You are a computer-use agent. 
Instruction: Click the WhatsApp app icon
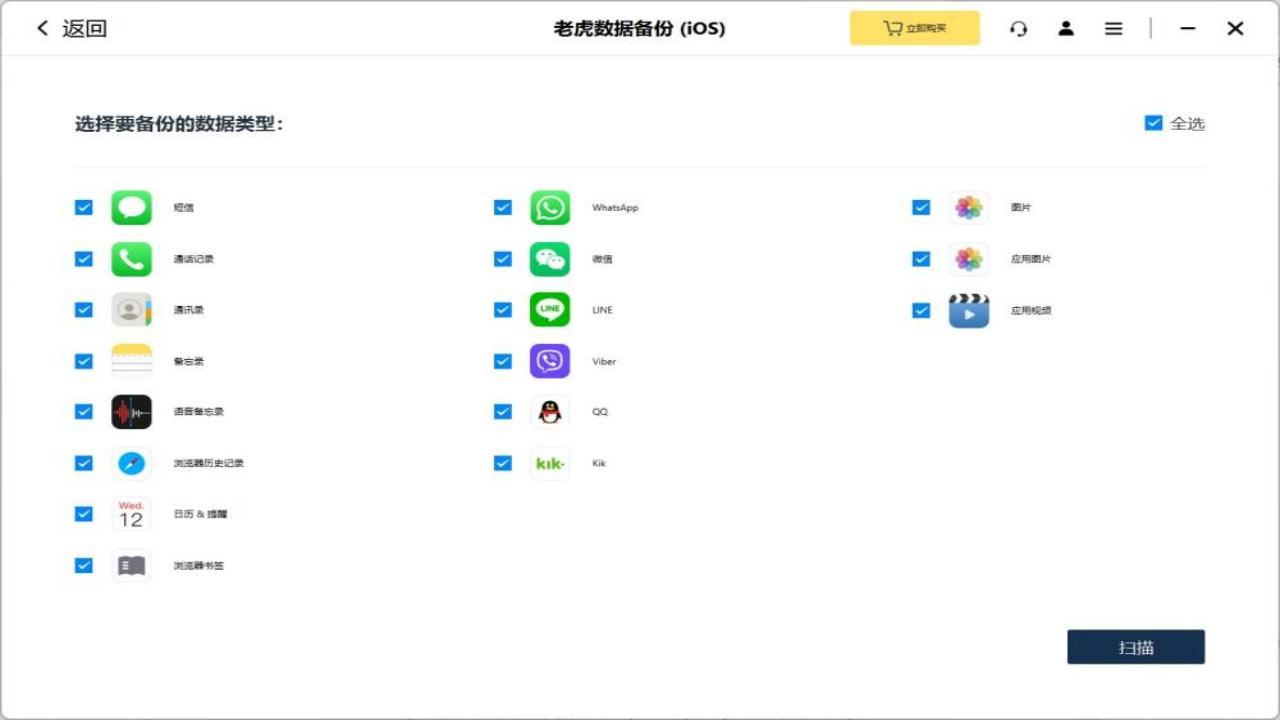(549, 207)
